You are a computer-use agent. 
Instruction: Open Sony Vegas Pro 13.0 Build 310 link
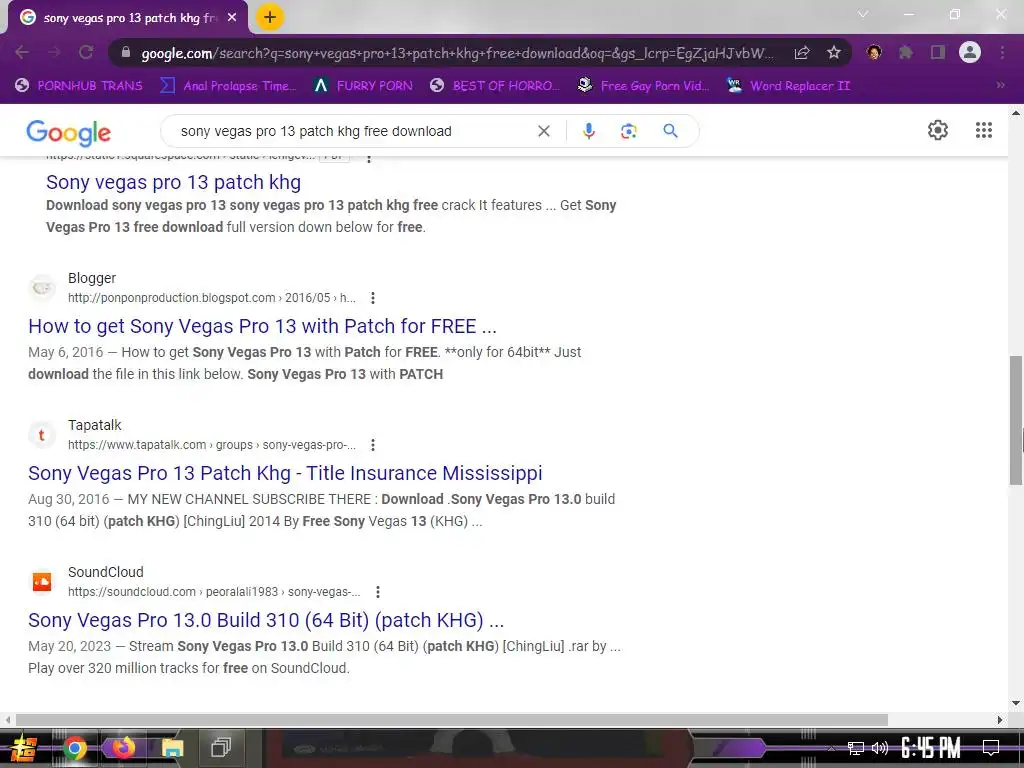[x=266, y=620]
